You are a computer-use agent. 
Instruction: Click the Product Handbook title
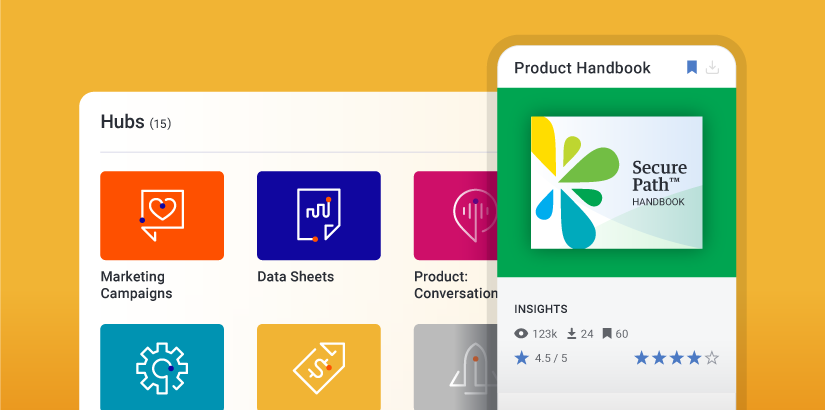582,68
